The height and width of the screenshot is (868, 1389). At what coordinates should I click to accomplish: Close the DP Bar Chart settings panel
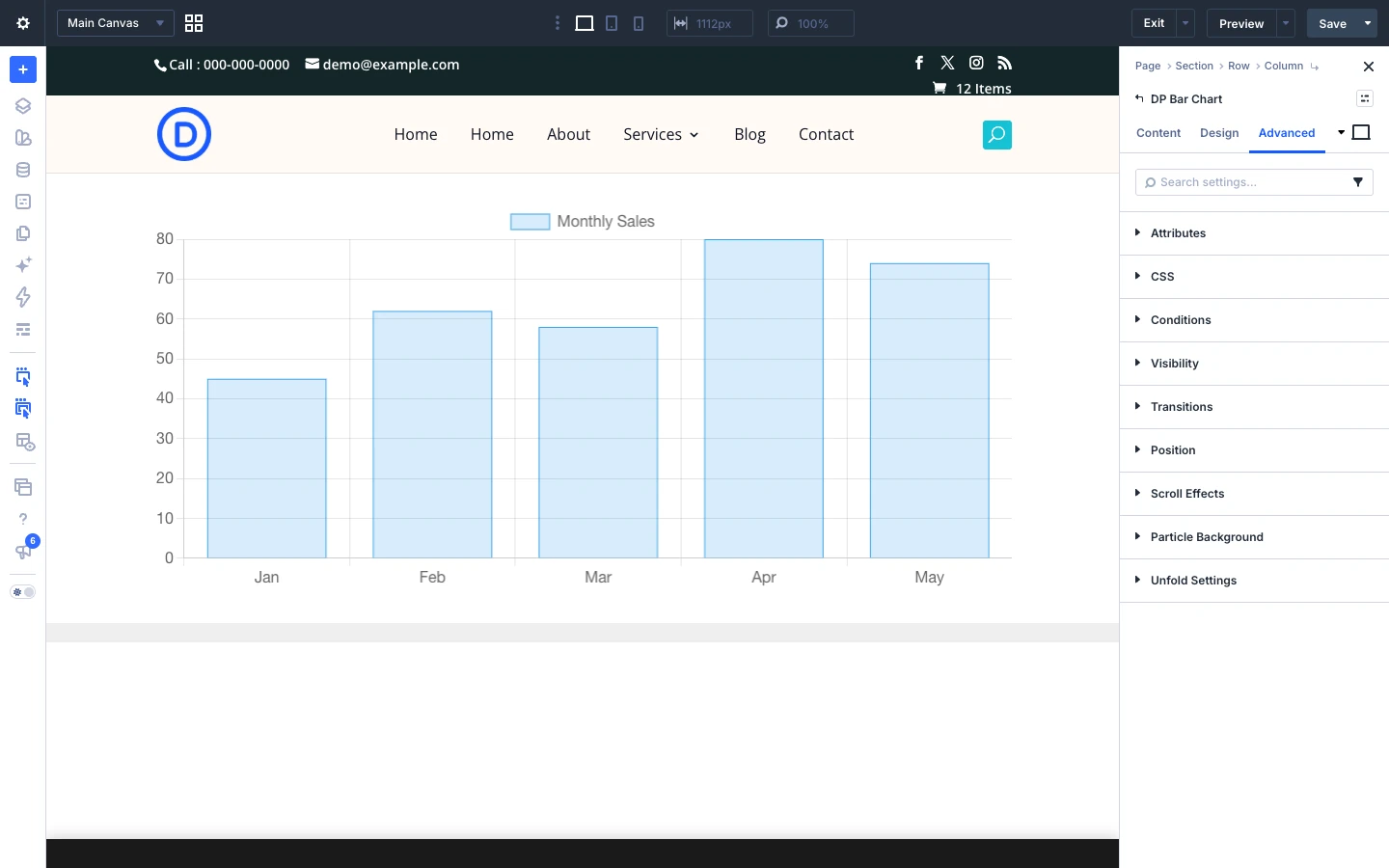(x=1369, y=67)
